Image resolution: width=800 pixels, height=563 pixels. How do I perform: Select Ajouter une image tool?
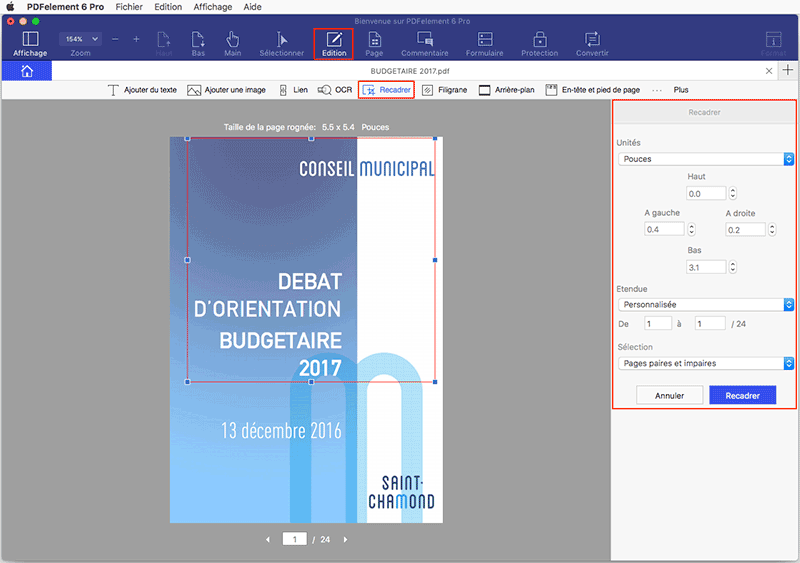coord(226,90)
